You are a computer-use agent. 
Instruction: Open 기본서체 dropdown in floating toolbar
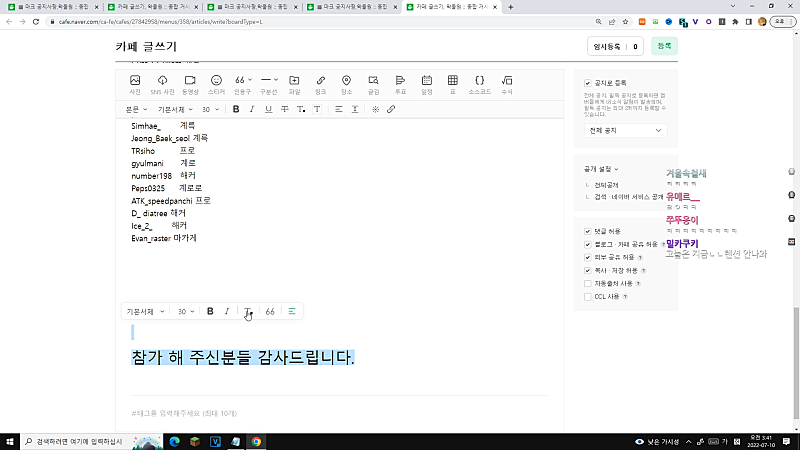tap(145, 311)
